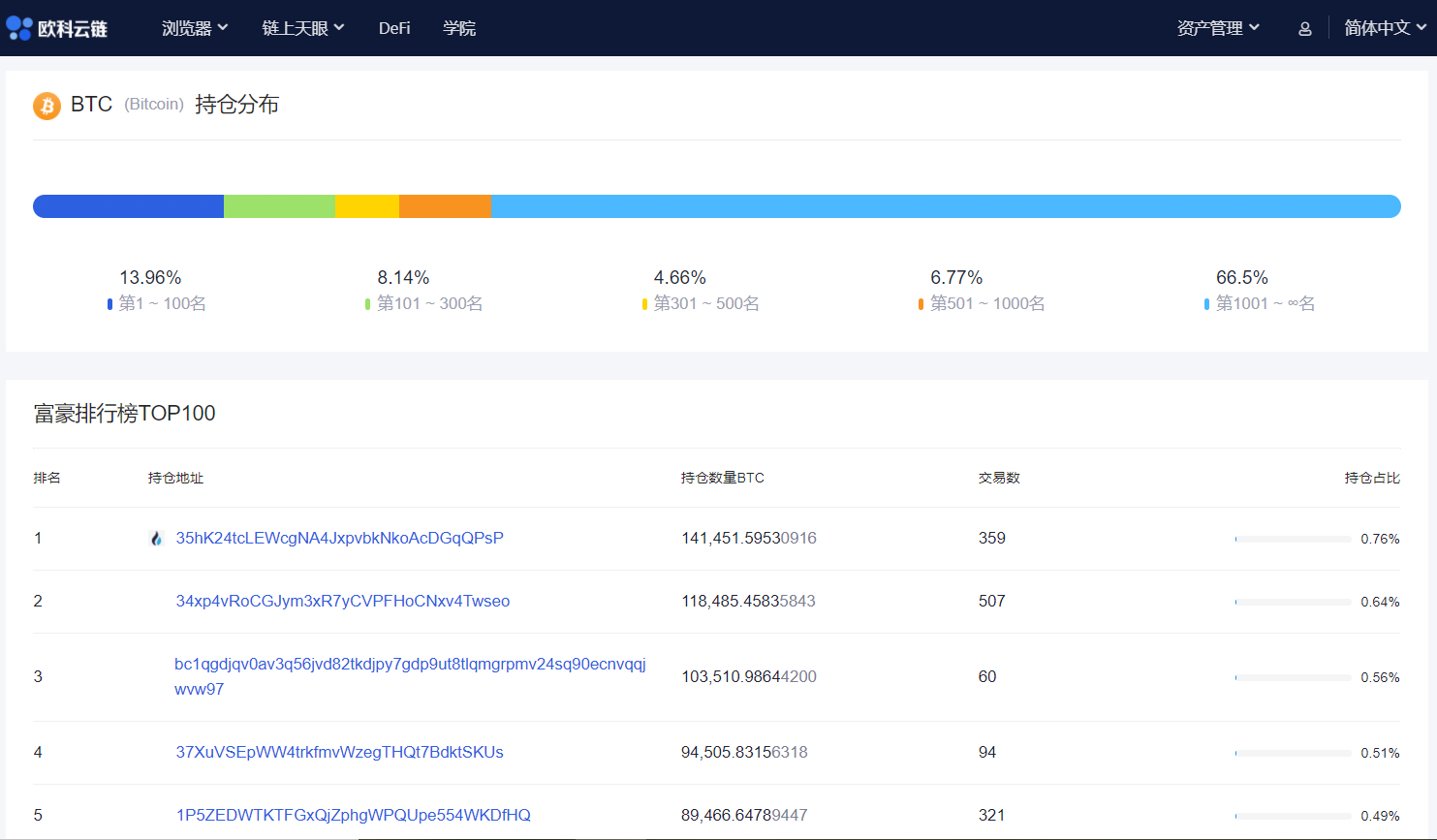The image size is (1437, 840).
Task: Click the 66.5% percentage value
Action: coord(1242,278)
